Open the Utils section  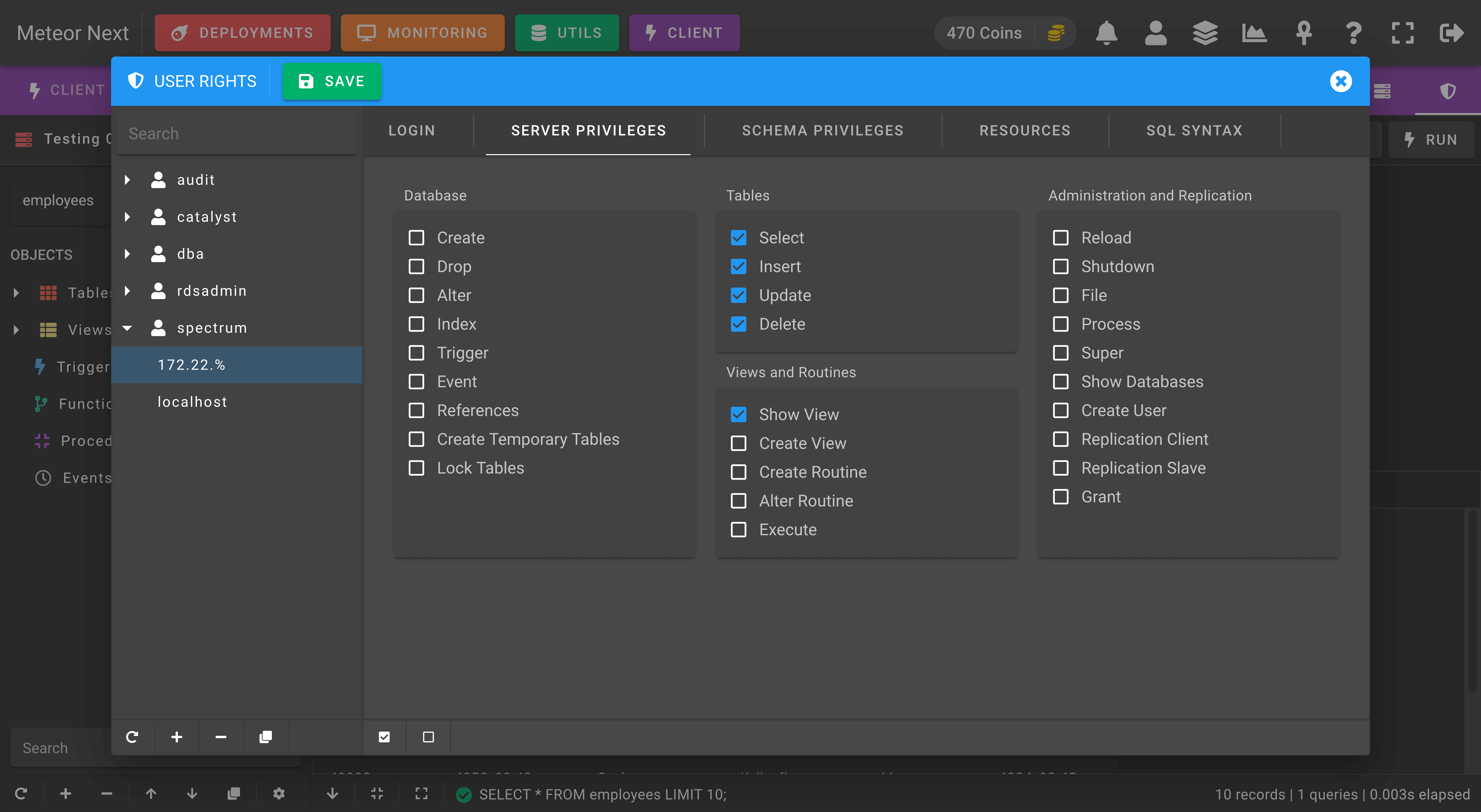[567, 33]
